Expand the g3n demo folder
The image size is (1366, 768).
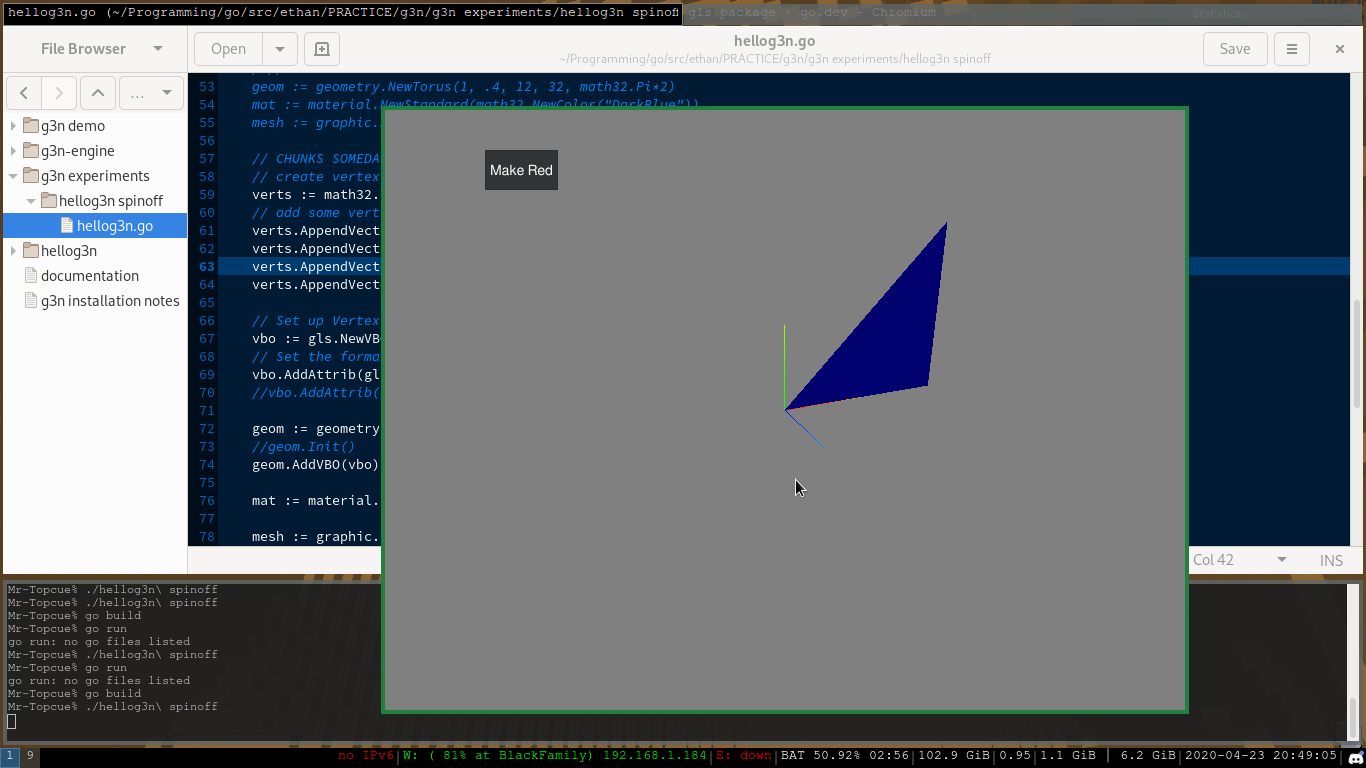point(13,126)
